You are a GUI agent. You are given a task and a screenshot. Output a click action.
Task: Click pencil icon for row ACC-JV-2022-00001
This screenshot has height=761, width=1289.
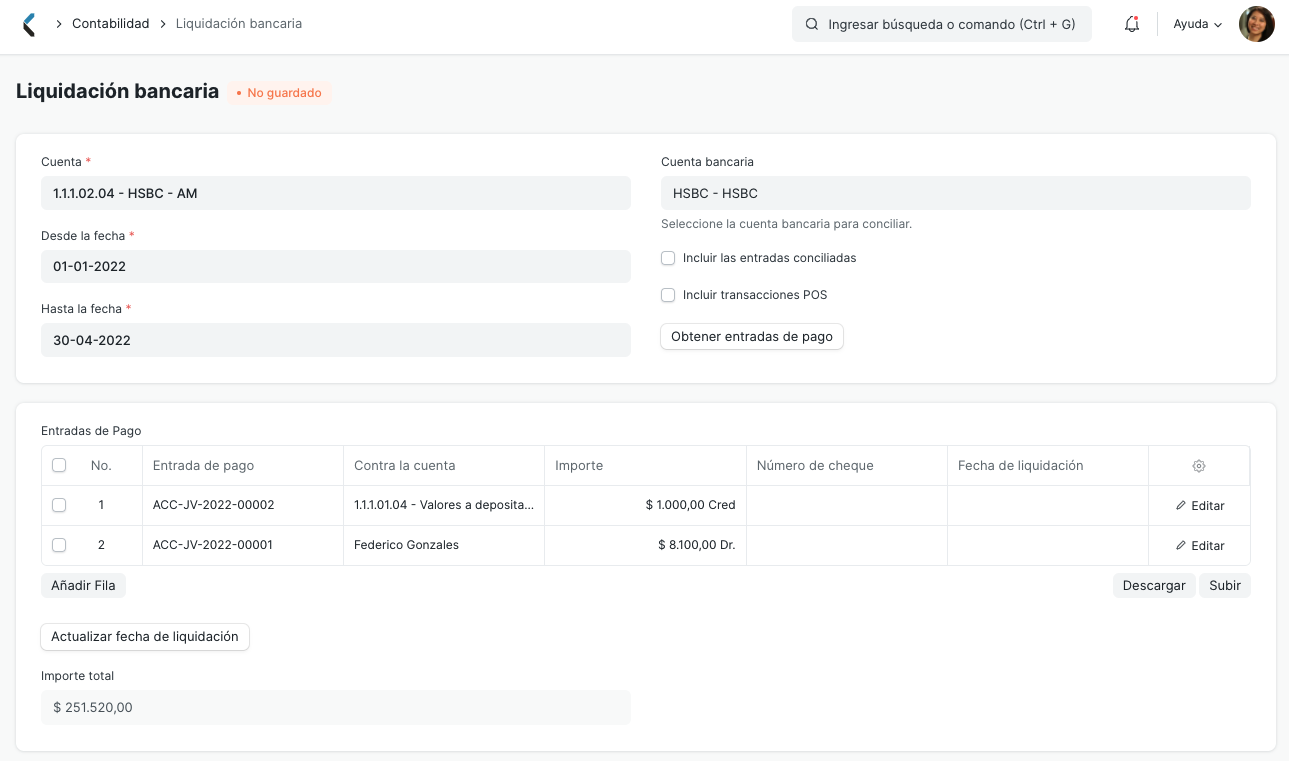1181,546
